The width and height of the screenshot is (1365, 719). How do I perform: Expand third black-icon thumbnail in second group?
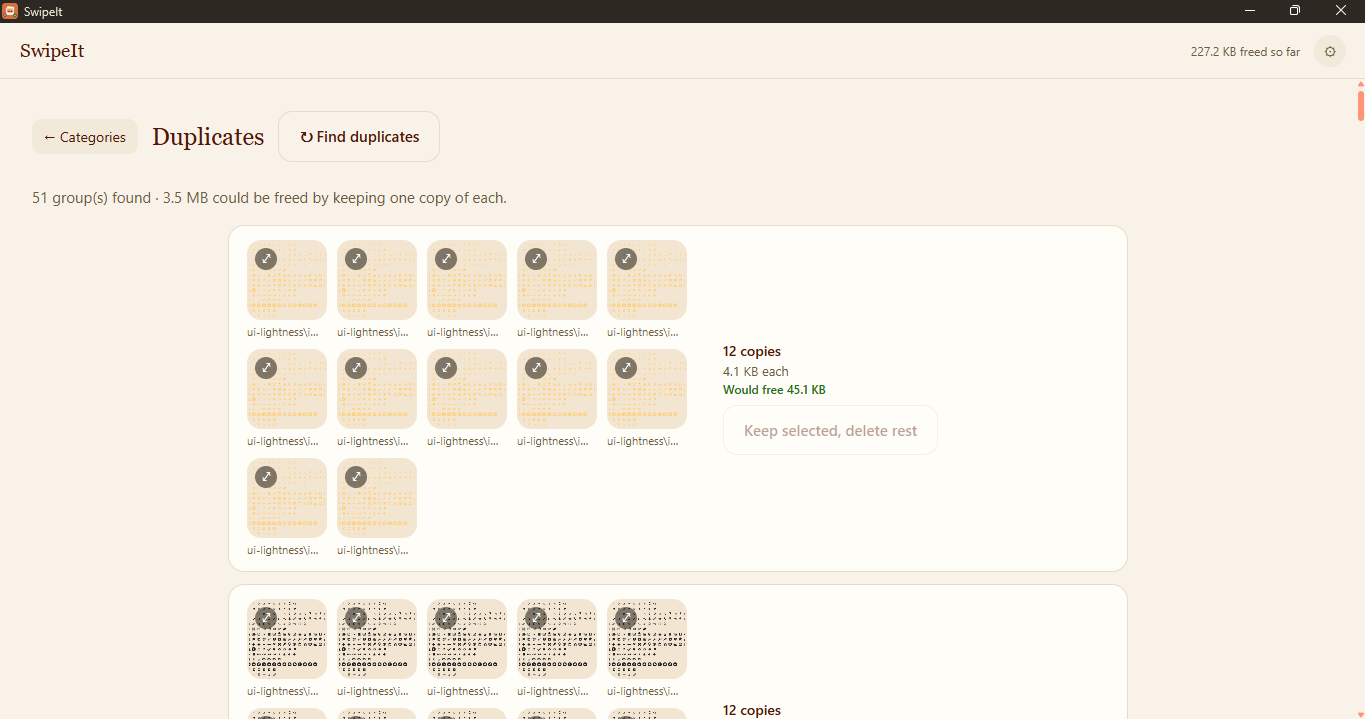[x=446, y=618]
